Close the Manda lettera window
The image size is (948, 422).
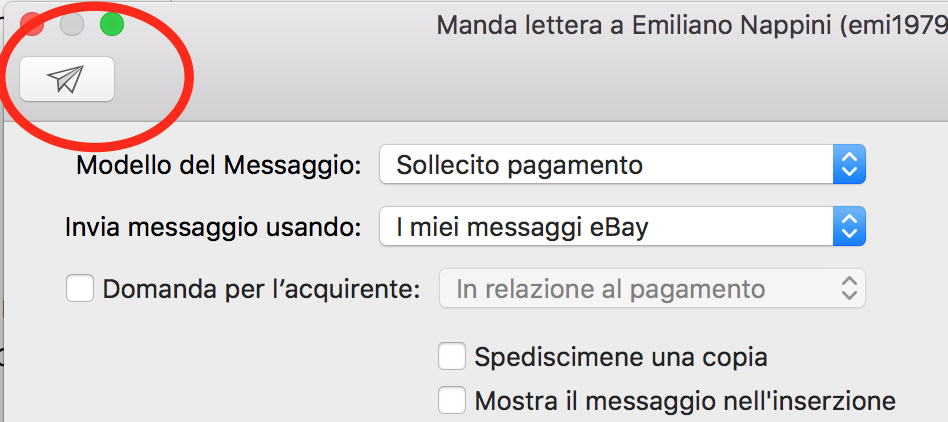tap(31, 25)
